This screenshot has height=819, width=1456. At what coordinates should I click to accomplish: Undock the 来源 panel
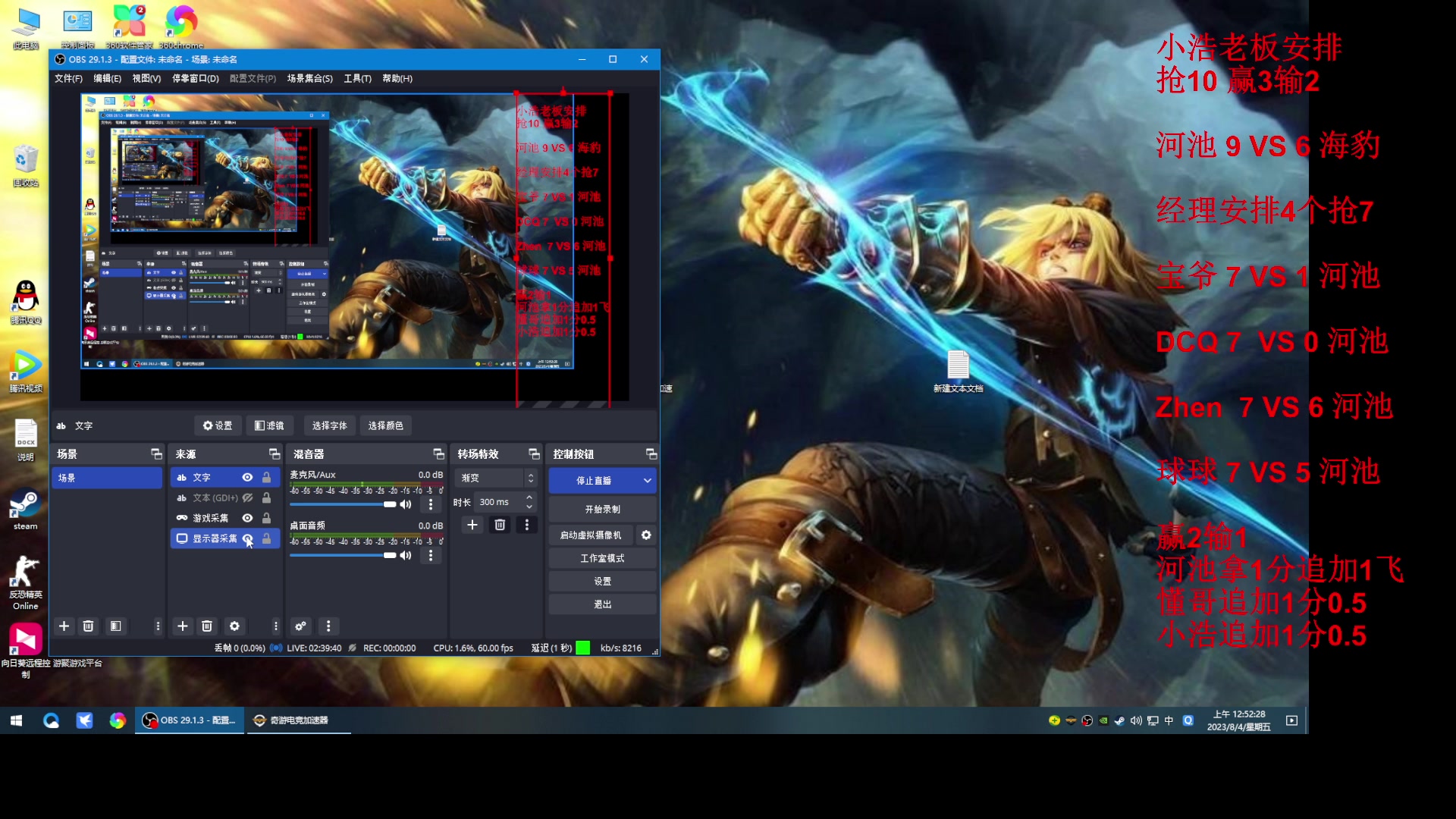pos(275,453)
